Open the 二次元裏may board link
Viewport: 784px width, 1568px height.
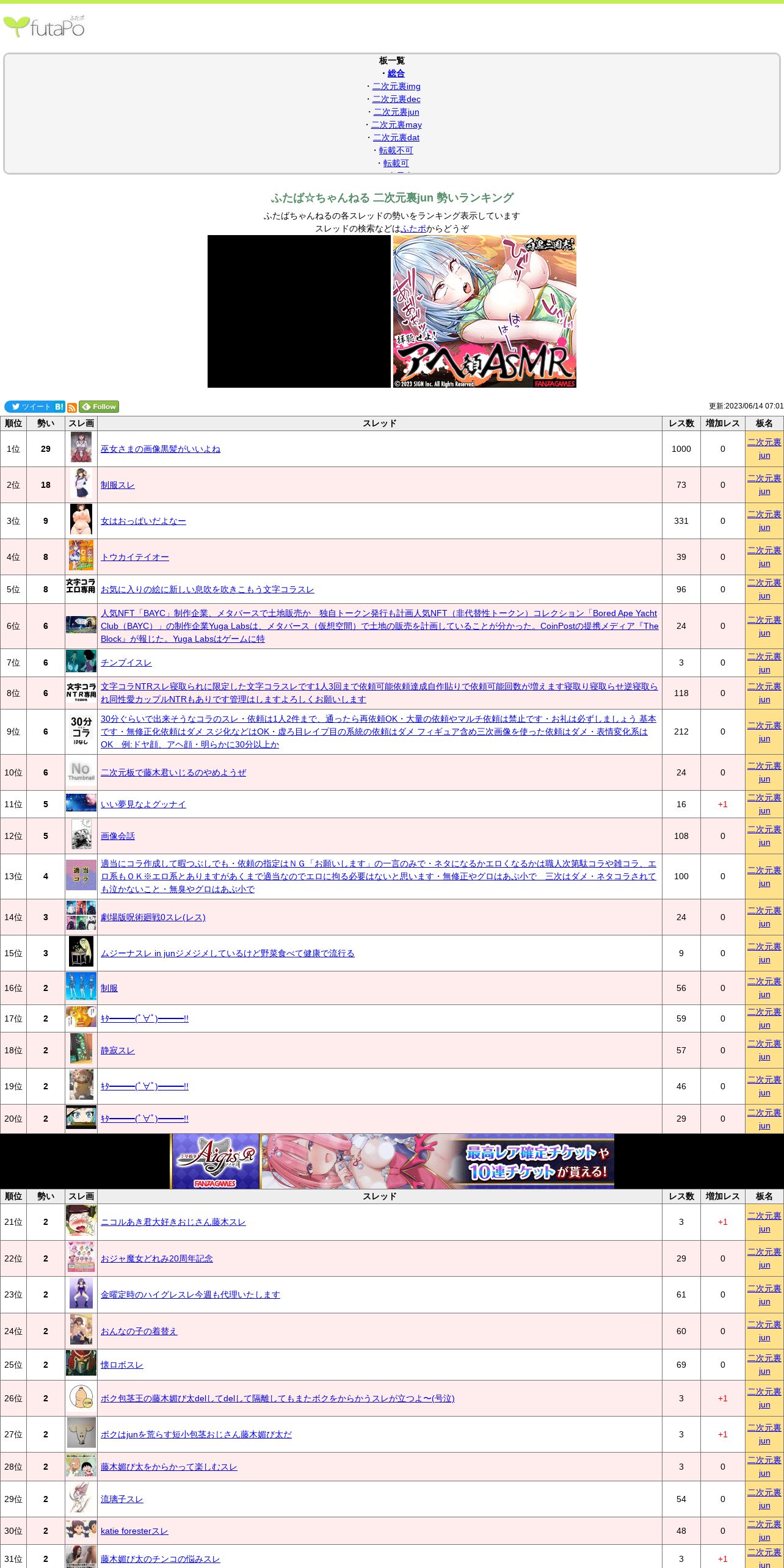(x=396, y=125)
